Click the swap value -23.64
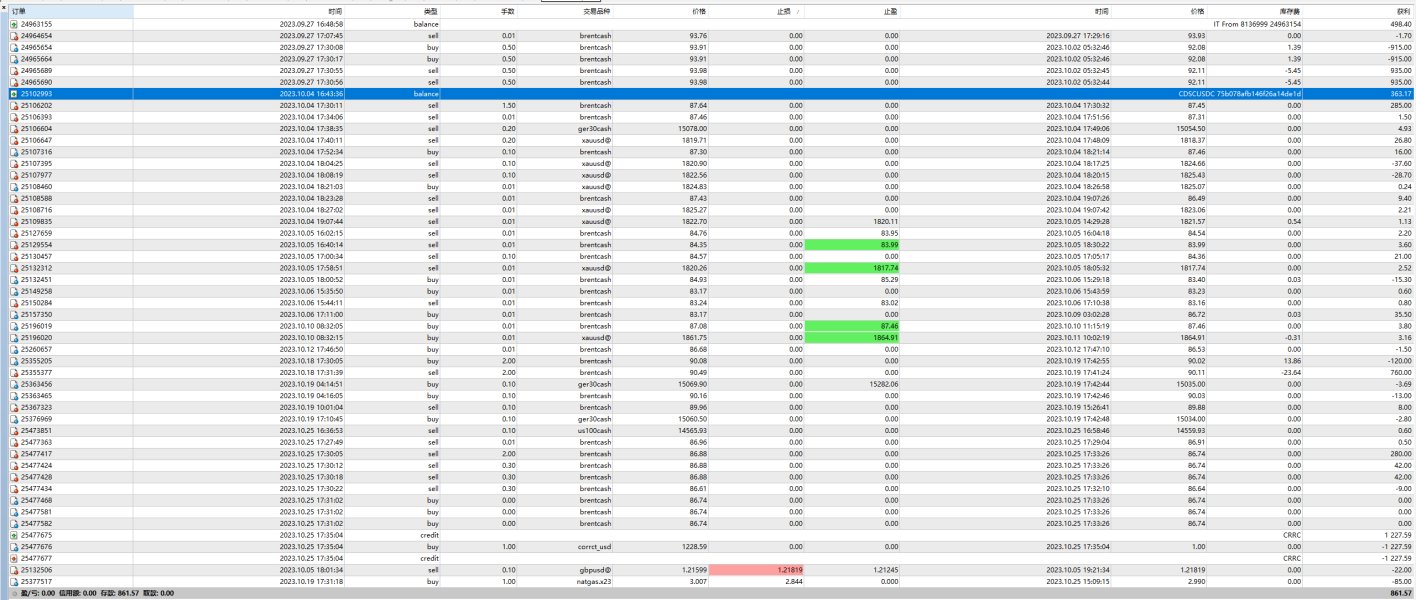Viewport: 1416px width, 600px height. [1291, 373]
